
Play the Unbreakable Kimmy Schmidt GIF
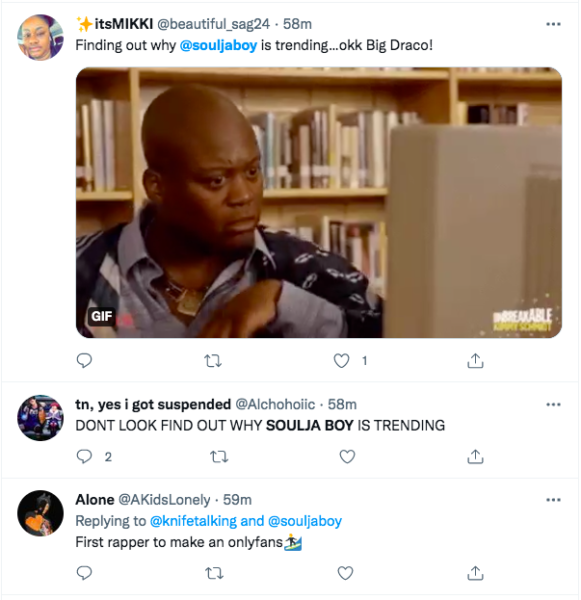point(319,202)
